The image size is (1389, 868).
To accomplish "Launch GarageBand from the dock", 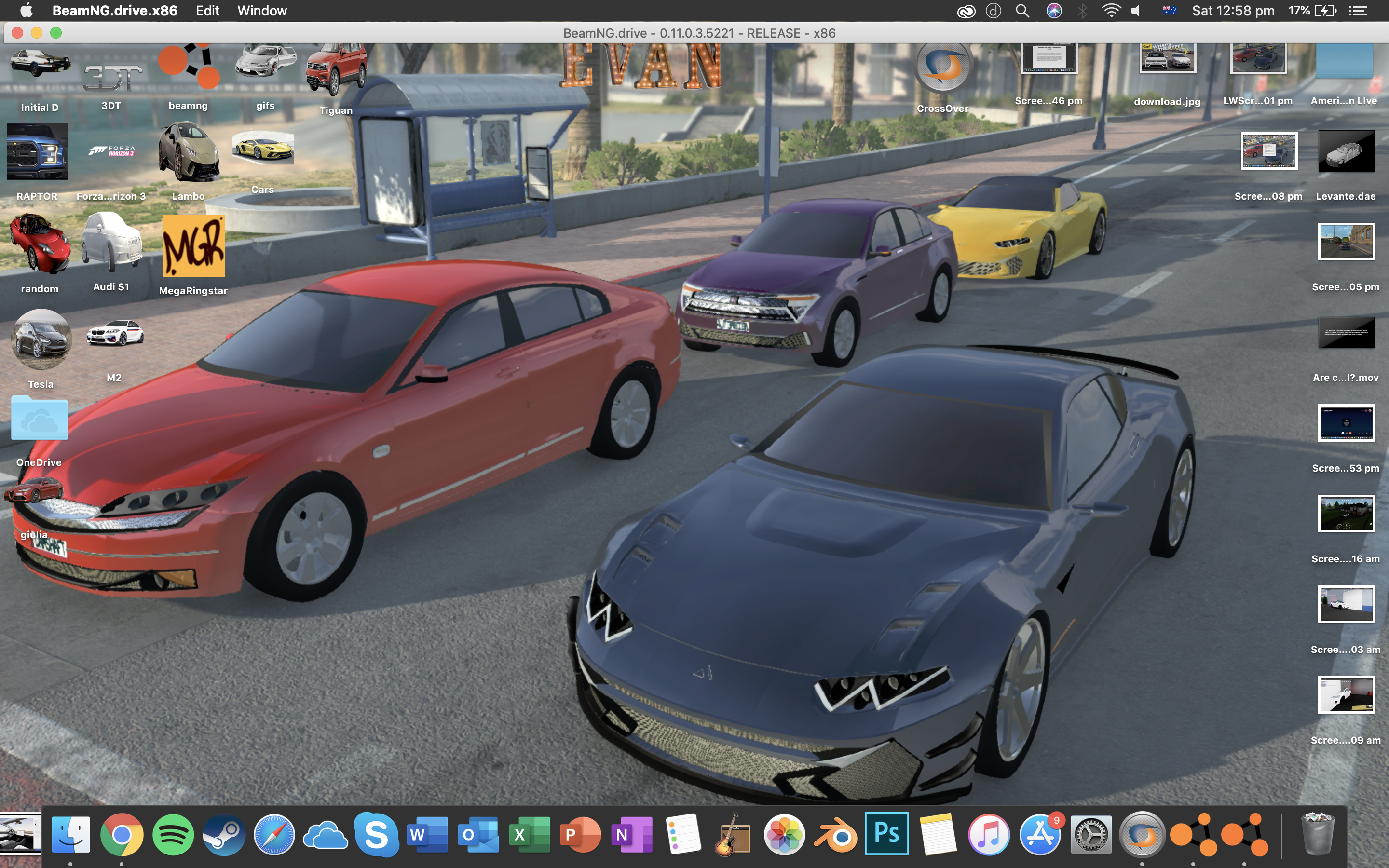I will tap(733, 835).
